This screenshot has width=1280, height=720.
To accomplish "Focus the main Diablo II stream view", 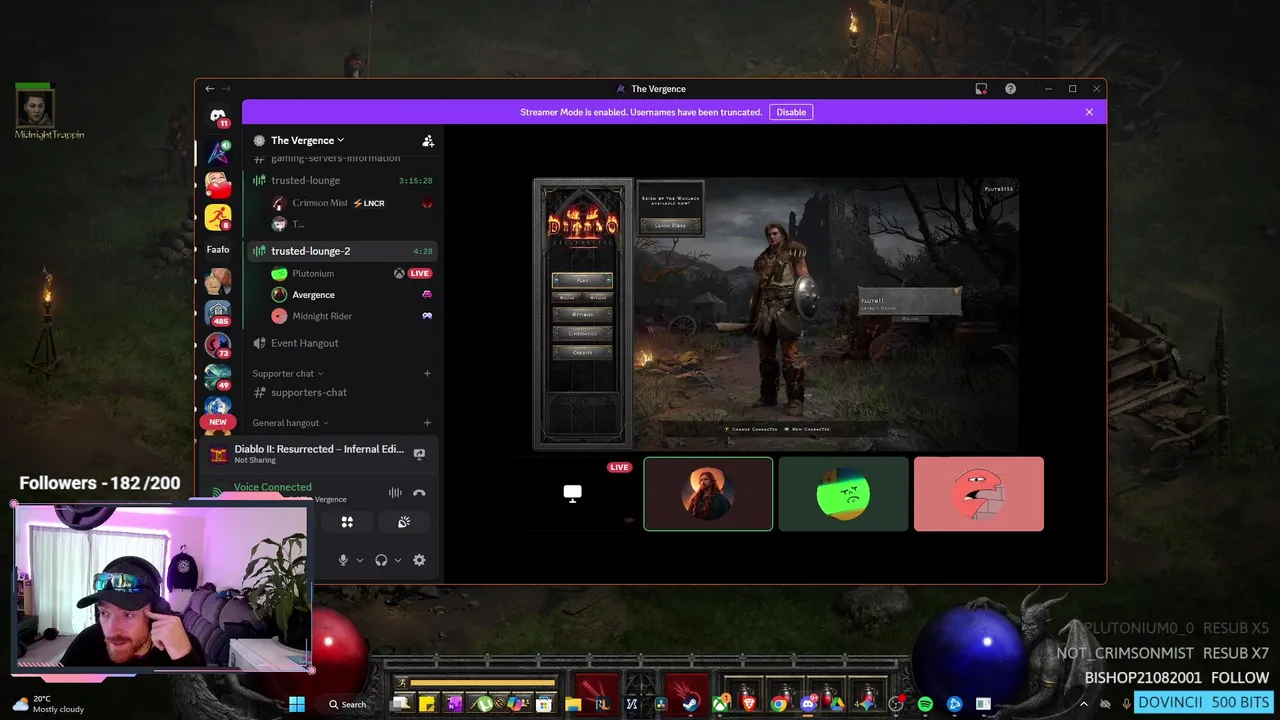I will (x=775, y=314).
